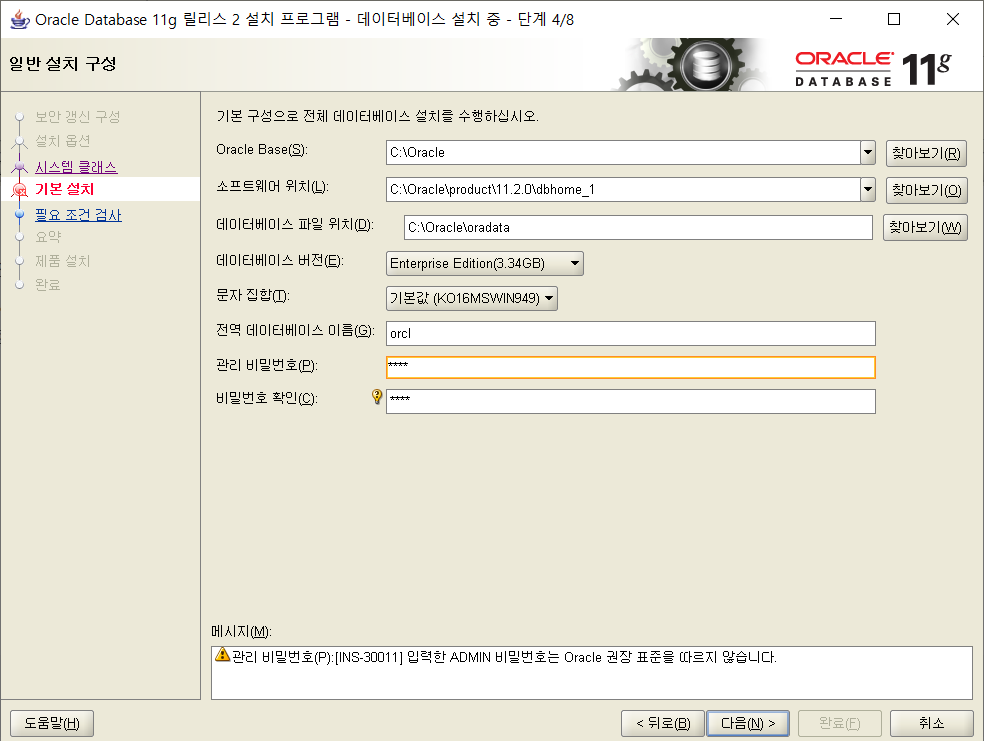Click the Oracle Base(S) label
Image resolution: width=984 pixels, height=741 pixels.
click(x=262, y=149)
